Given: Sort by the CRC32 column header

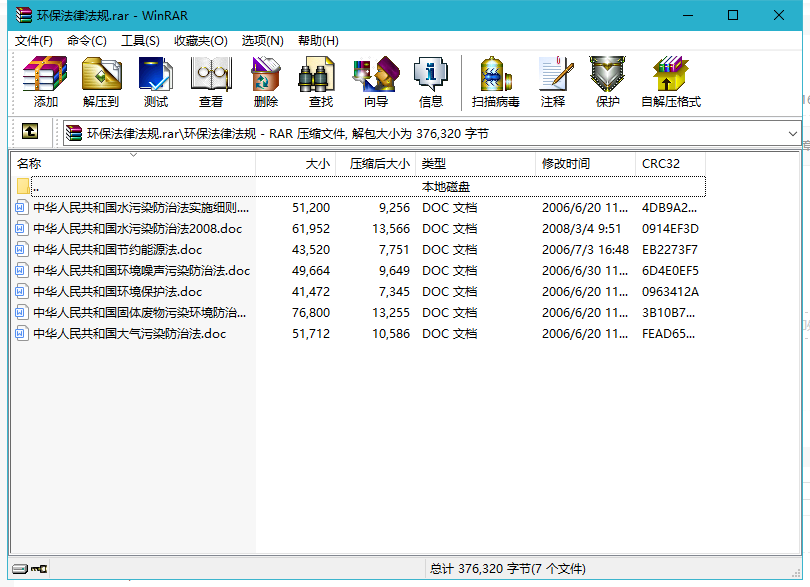Looking at the screenshot, I should (x=671, y=164).
